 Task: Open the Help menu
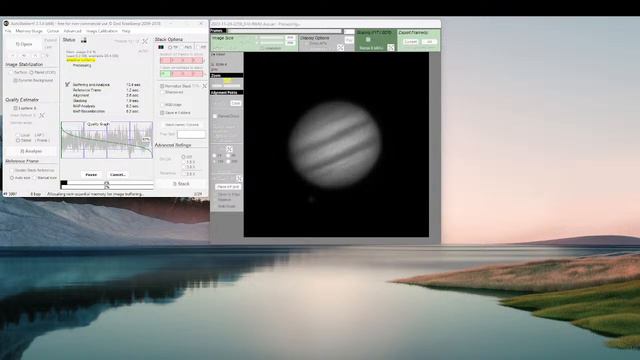(126, 31)
